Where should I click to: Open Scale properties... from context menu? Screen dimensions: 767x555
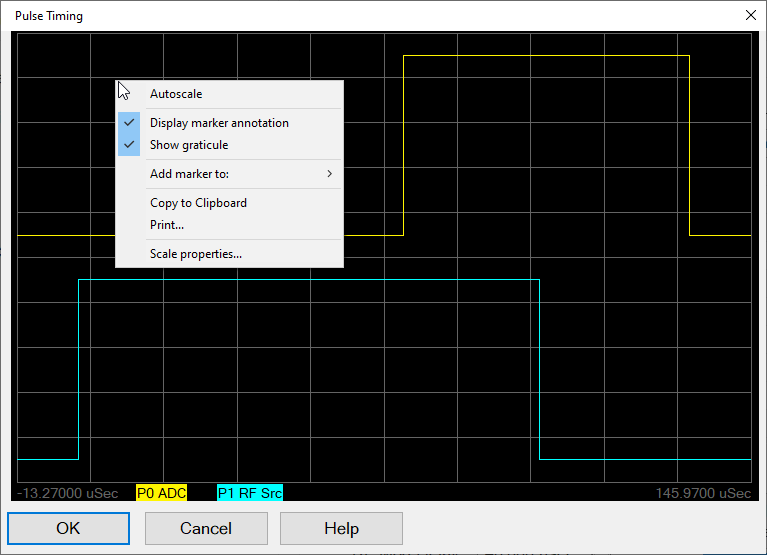click(196, 254)
